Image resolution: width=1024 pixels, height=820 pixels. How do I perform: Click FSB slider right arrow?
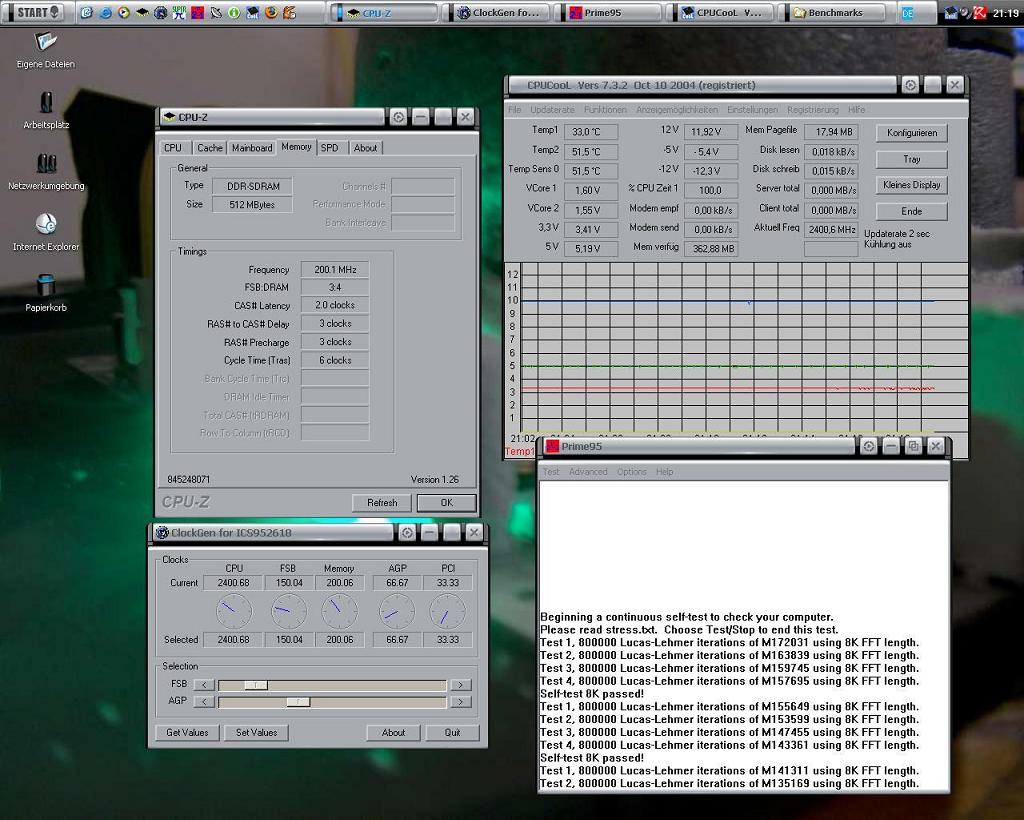(460, 685)
